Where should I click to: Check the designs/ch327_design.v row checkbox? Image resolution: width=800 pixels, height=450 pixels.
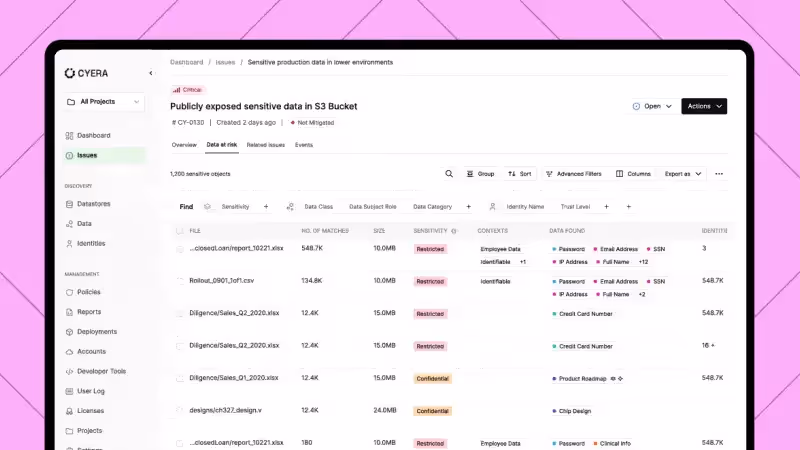(180, 411)
